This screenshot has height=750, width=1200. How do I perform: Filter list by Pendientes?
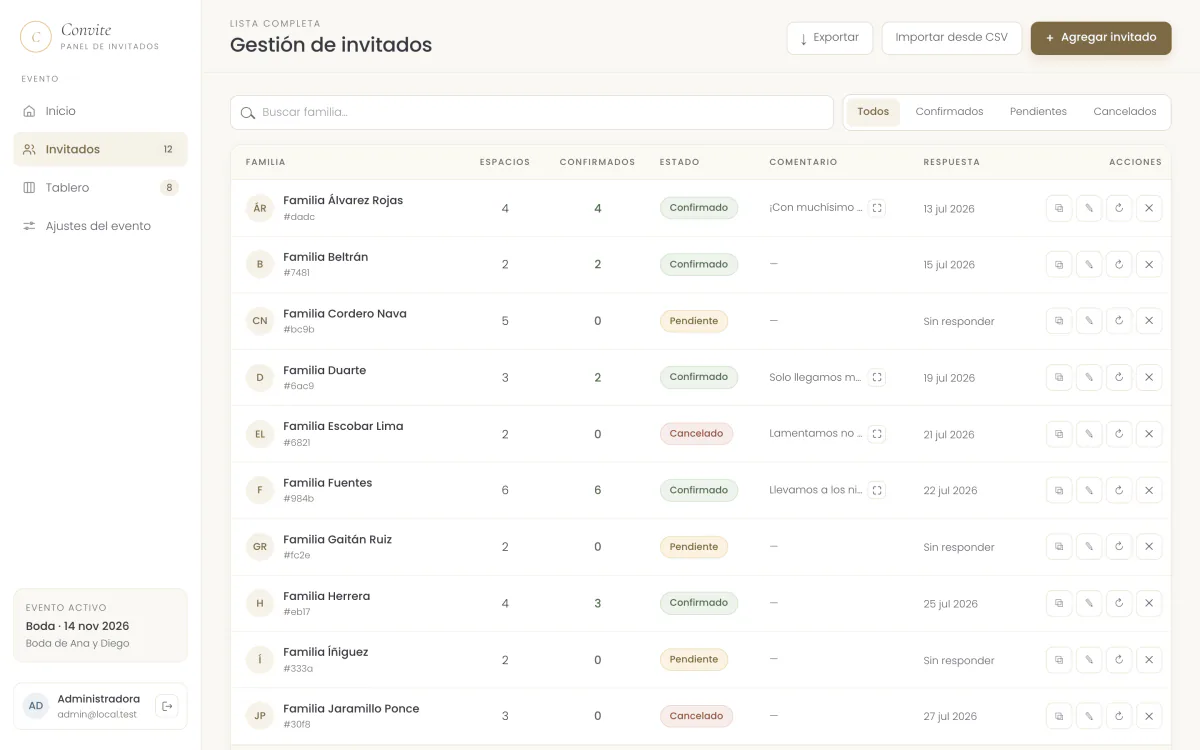(1038, 112)
